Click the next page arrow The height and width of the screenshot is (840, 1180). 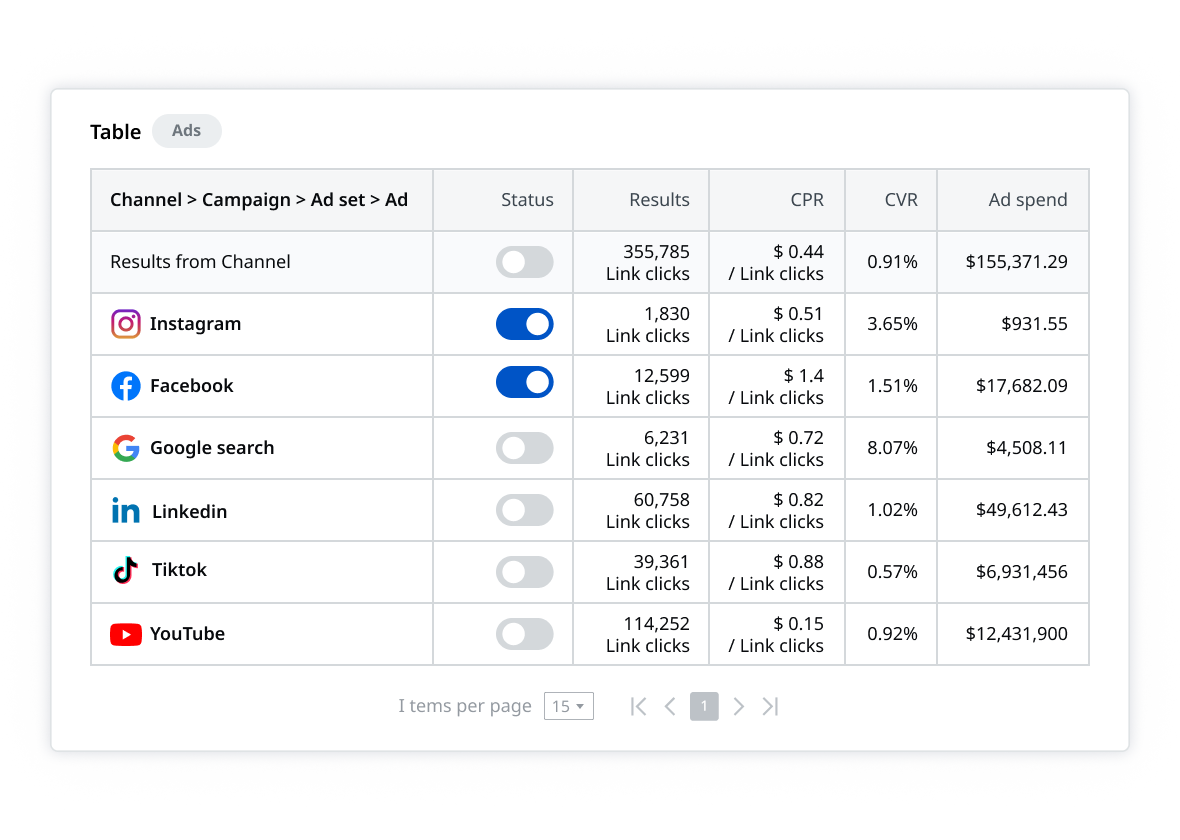pyautogui.click(x=738, y=706)
